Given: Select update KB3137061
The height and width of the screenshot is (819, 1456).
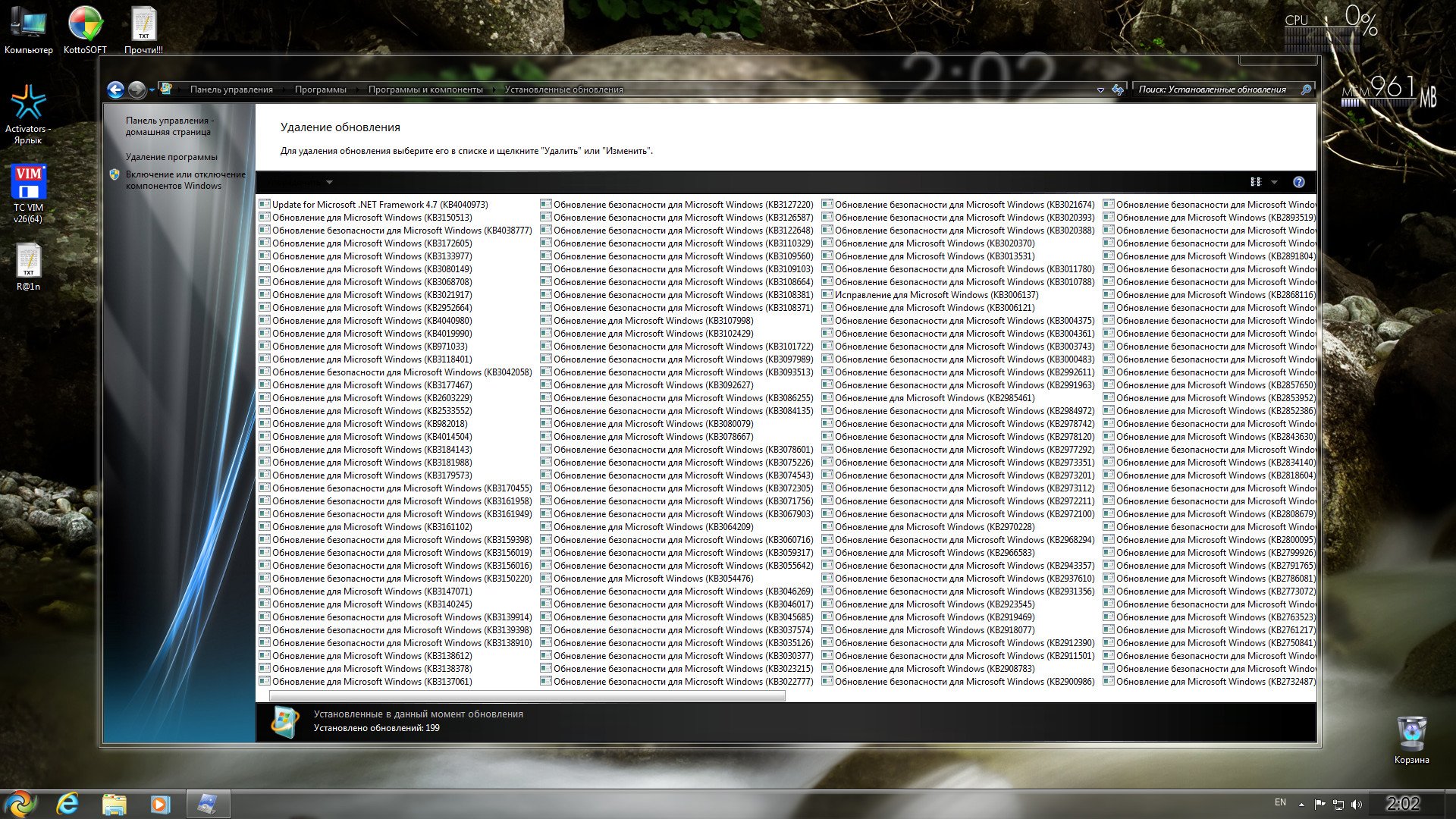Looking at the screenshot, I should [366, 682].
